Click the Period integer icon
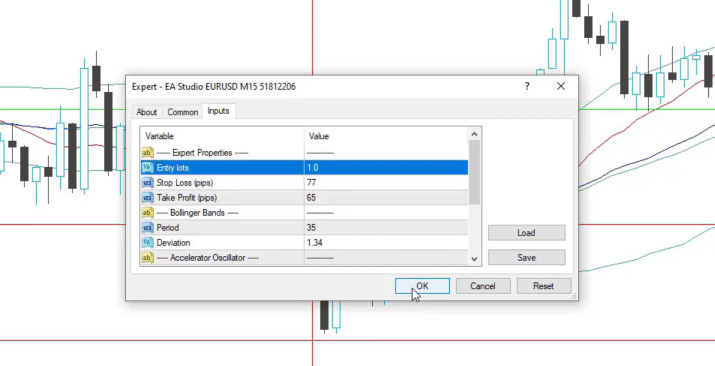715x366 pixels. click(x=147, y=228)
